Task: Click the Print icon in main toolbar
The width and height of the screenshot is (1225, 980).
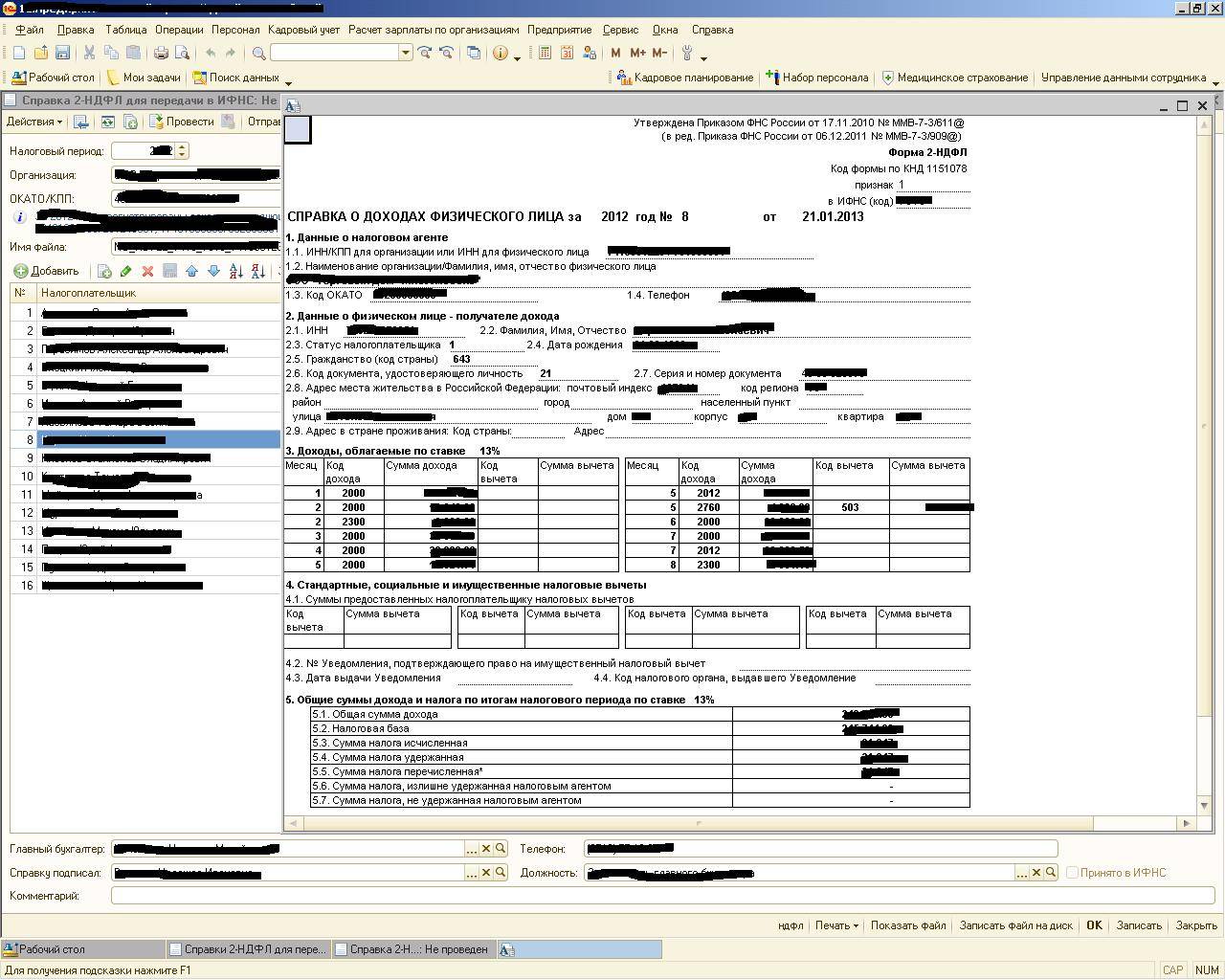Action: click(161, 53)
